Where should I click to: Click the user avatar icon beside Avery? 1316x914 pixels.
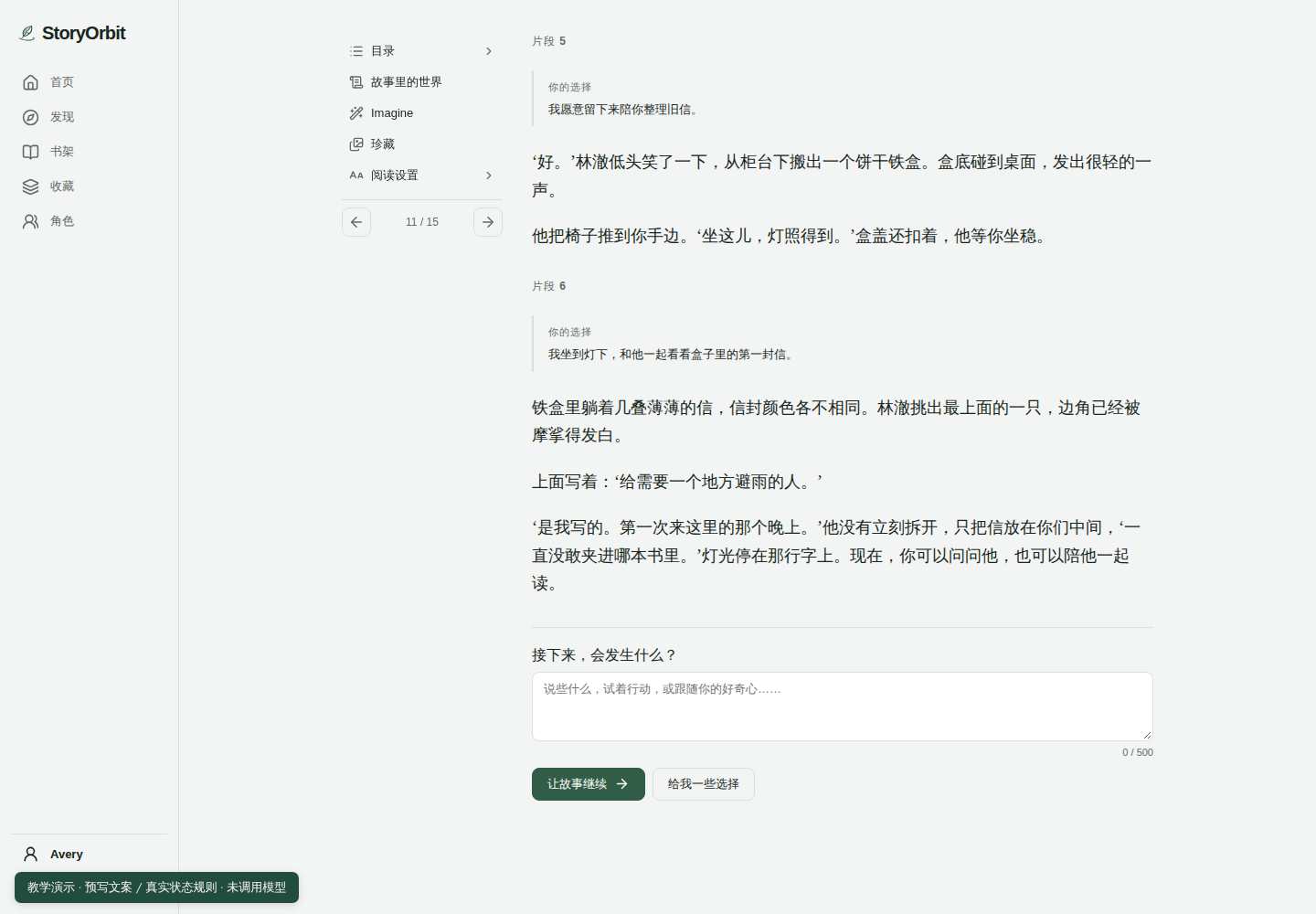30,854
